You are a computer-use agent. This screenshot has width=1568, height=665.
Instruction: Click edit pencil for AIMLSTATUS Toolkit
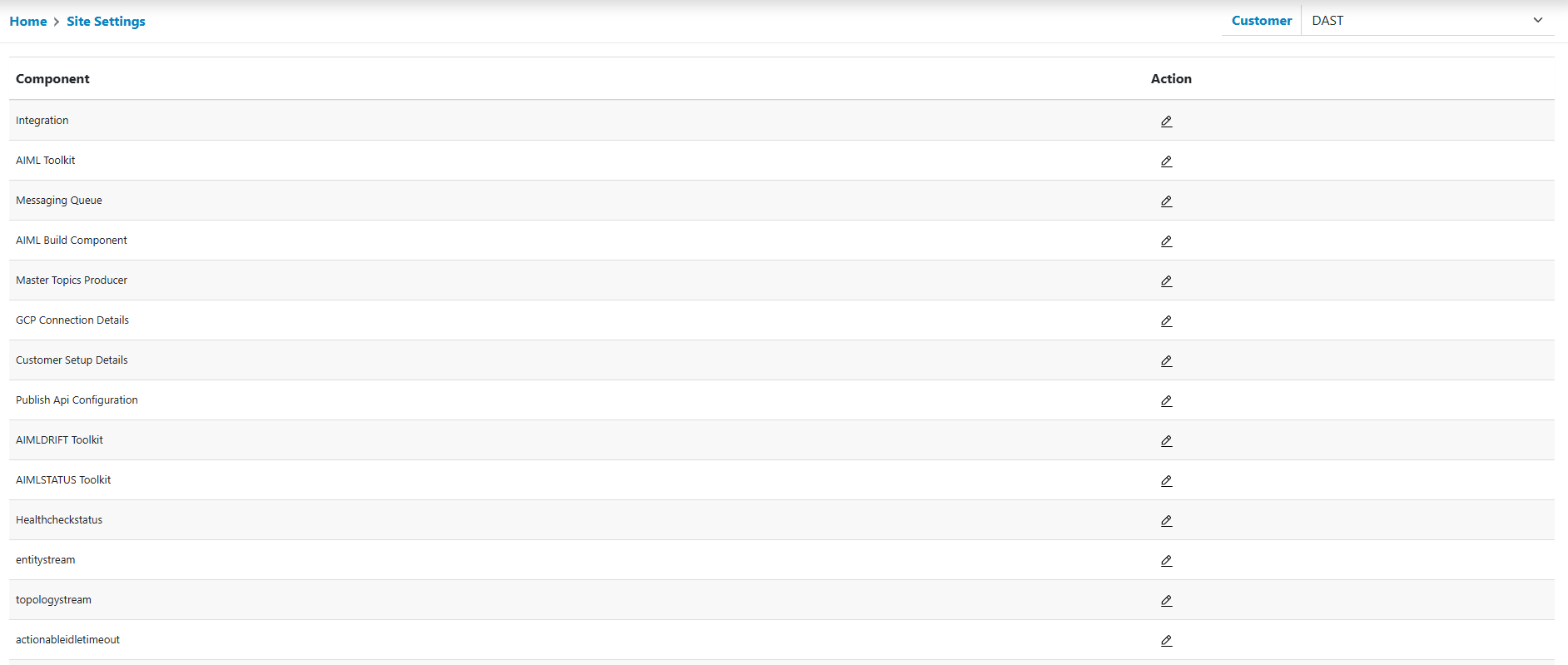(x=1166, y=481)
